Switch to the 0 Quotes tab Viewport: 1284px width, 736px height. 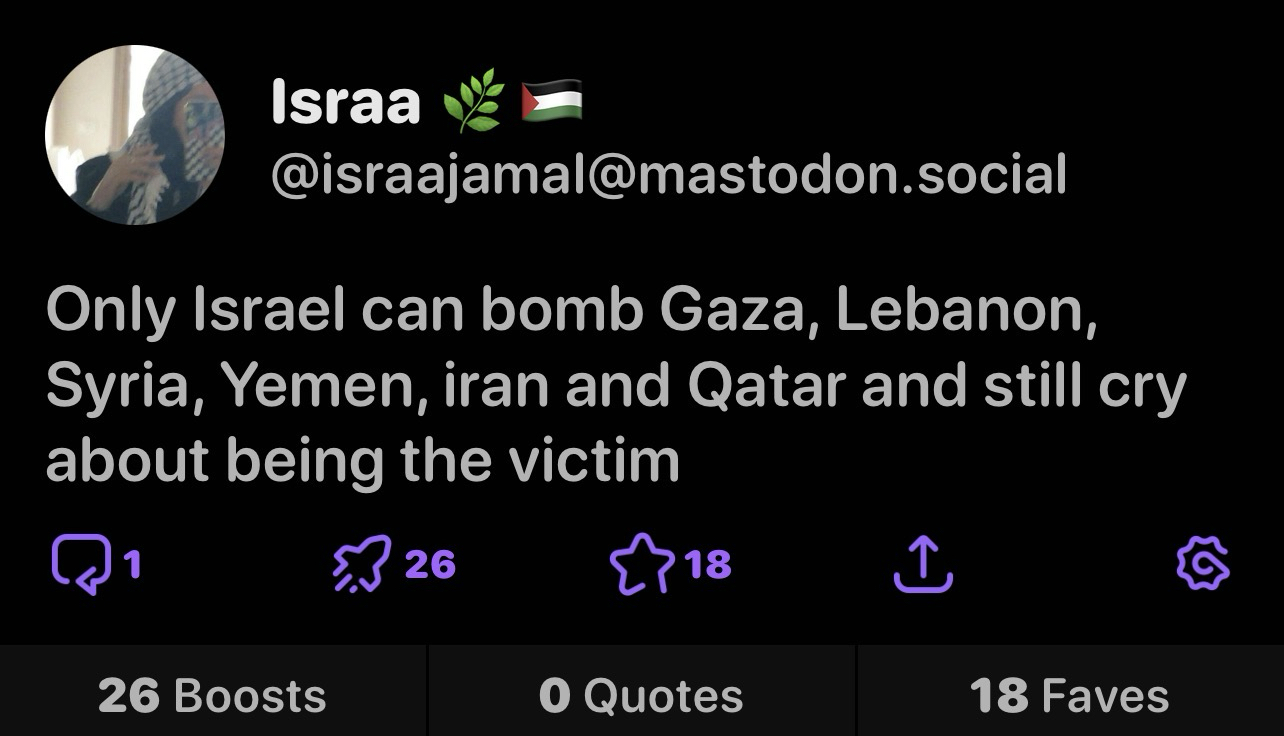(641, 696)
